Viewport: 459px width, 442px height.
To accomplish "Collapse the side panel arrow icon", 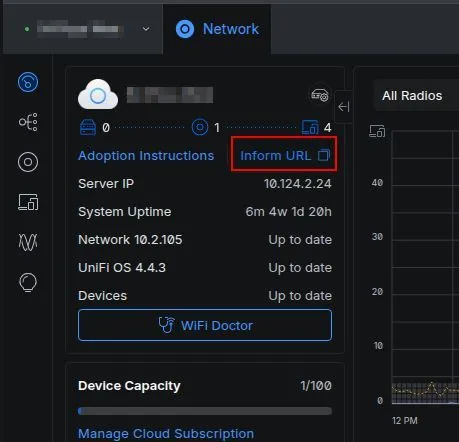I will coord(344,107).
